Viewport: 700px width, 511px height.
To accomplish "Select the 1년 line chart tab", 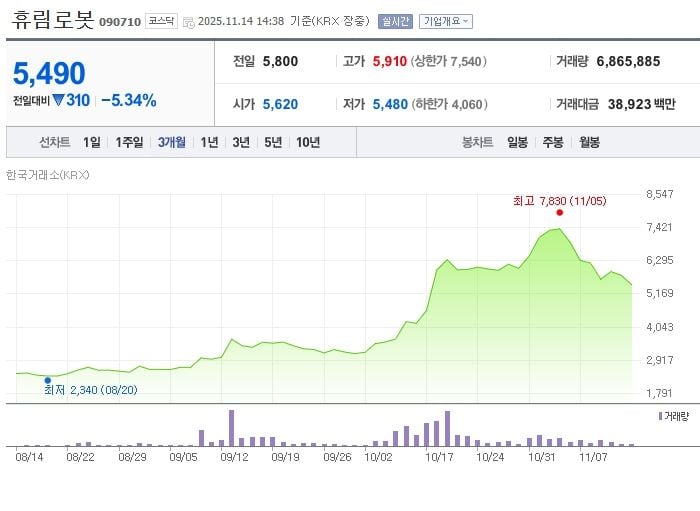I will tap(209, 142).
